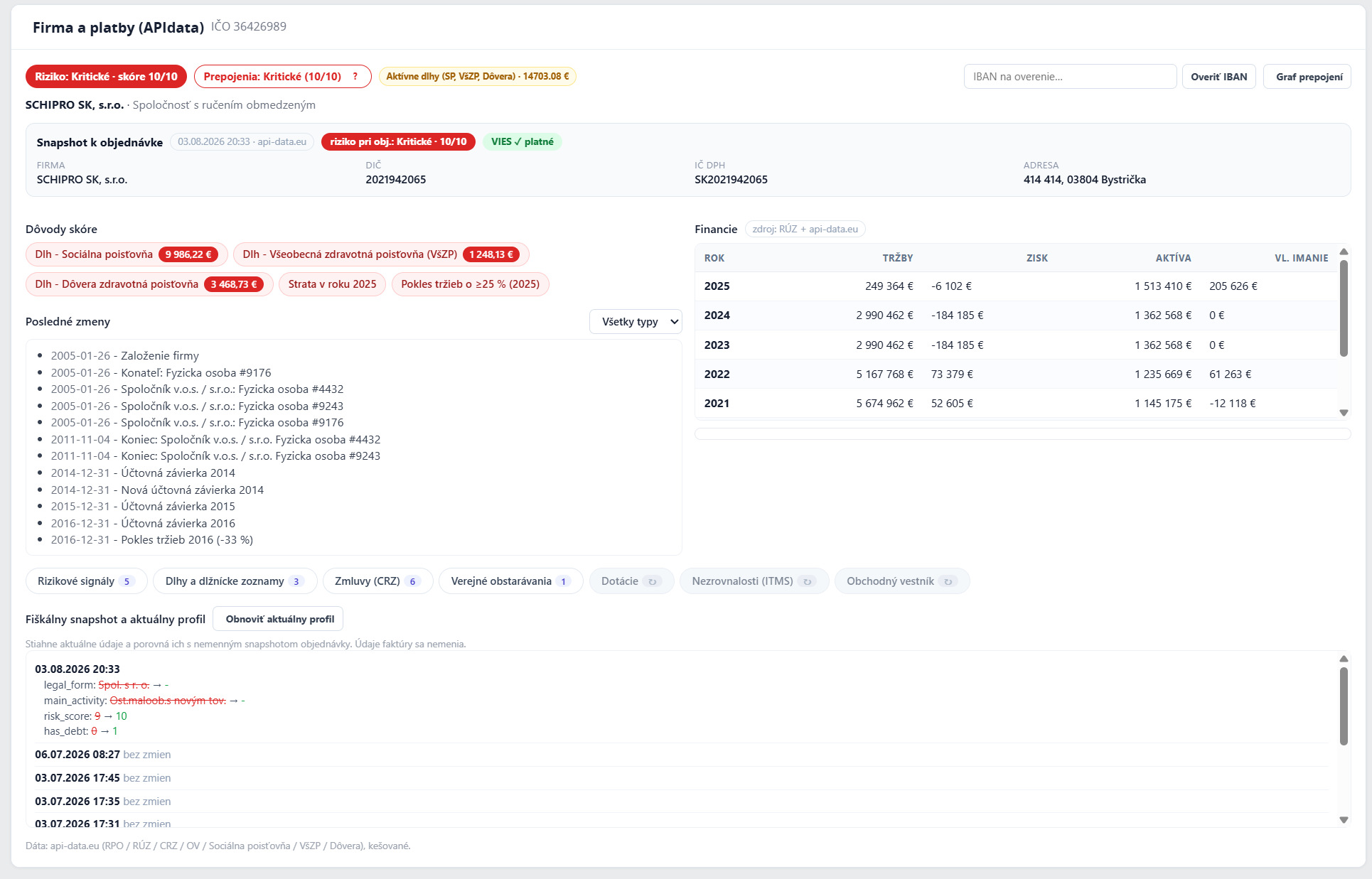Select the Zmluvy (CRZ) tab

[x=377, y=581]
